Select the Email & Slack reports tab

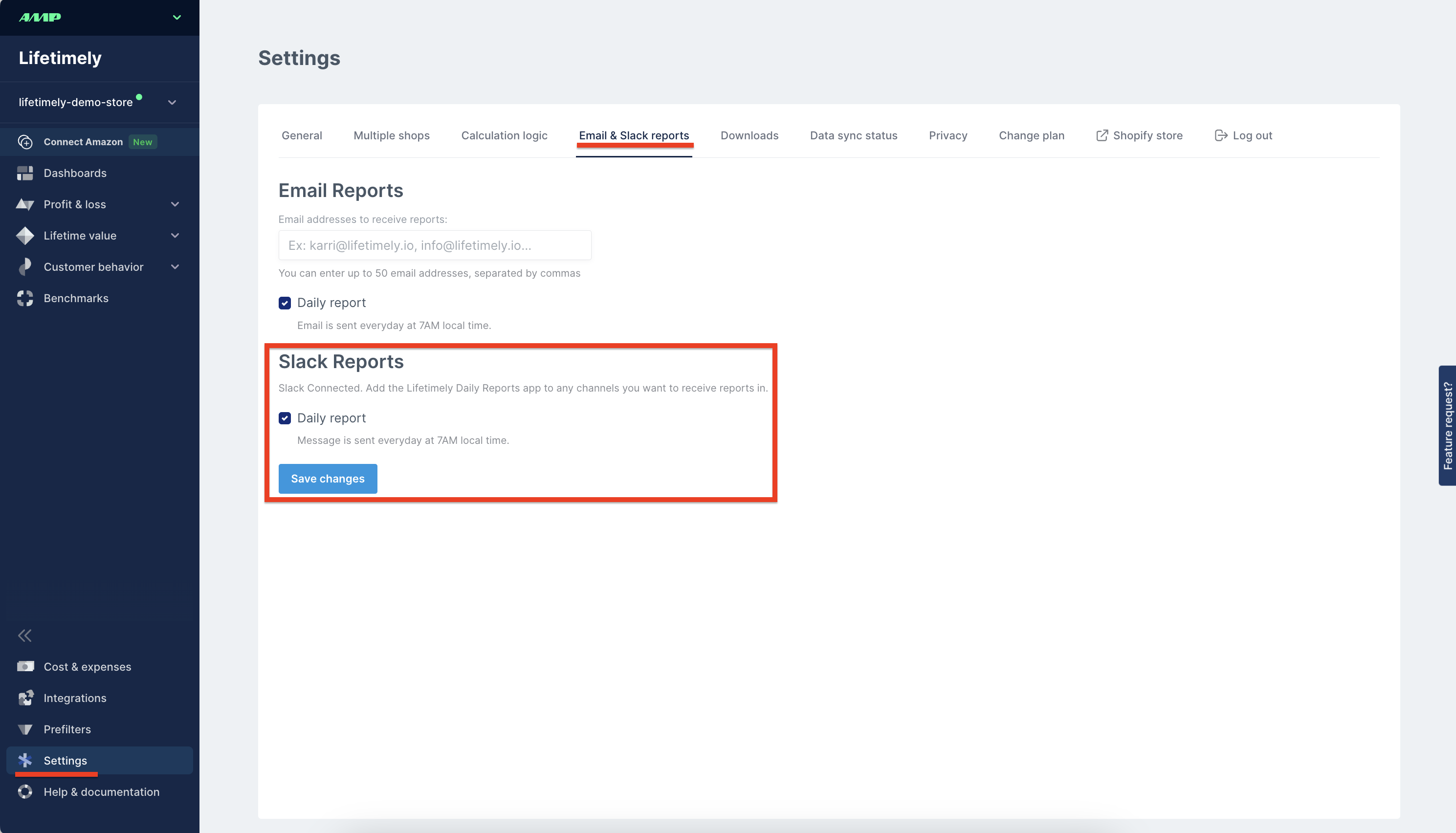point(634,135)
